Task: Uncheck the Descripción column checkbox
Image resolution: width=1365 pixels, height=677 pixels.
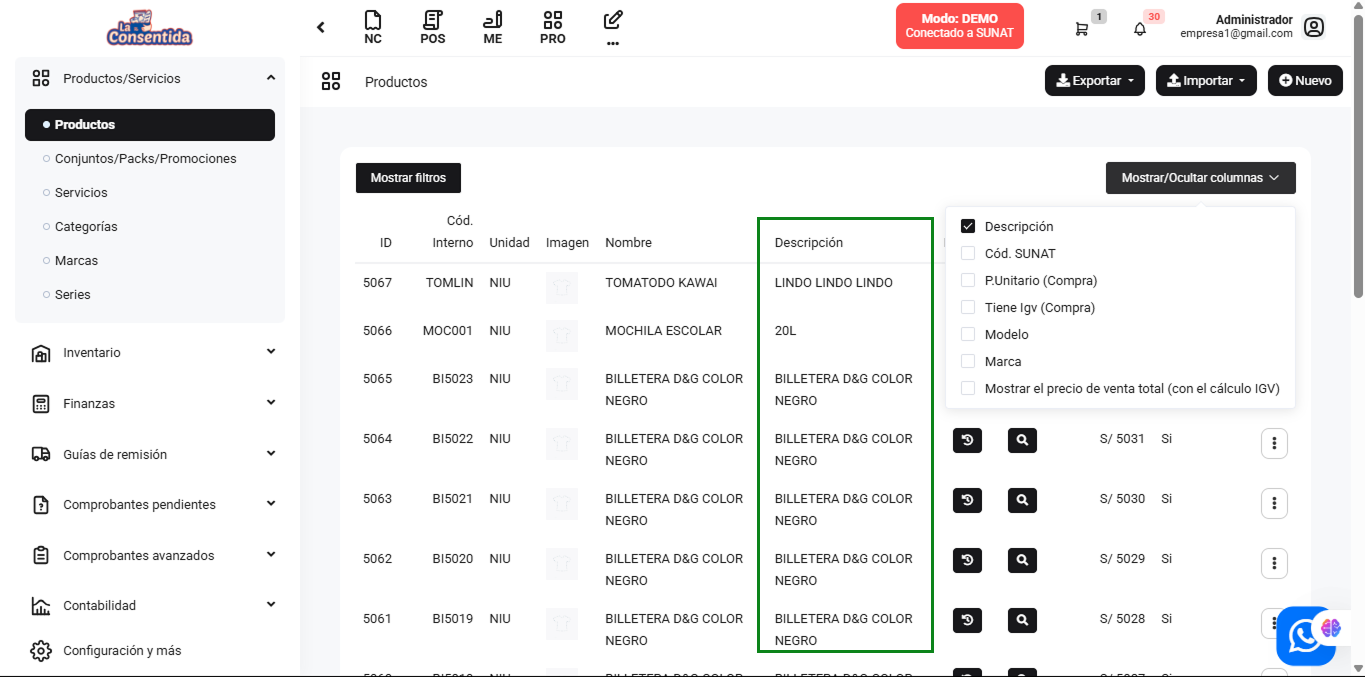Action: coord(968,226)
